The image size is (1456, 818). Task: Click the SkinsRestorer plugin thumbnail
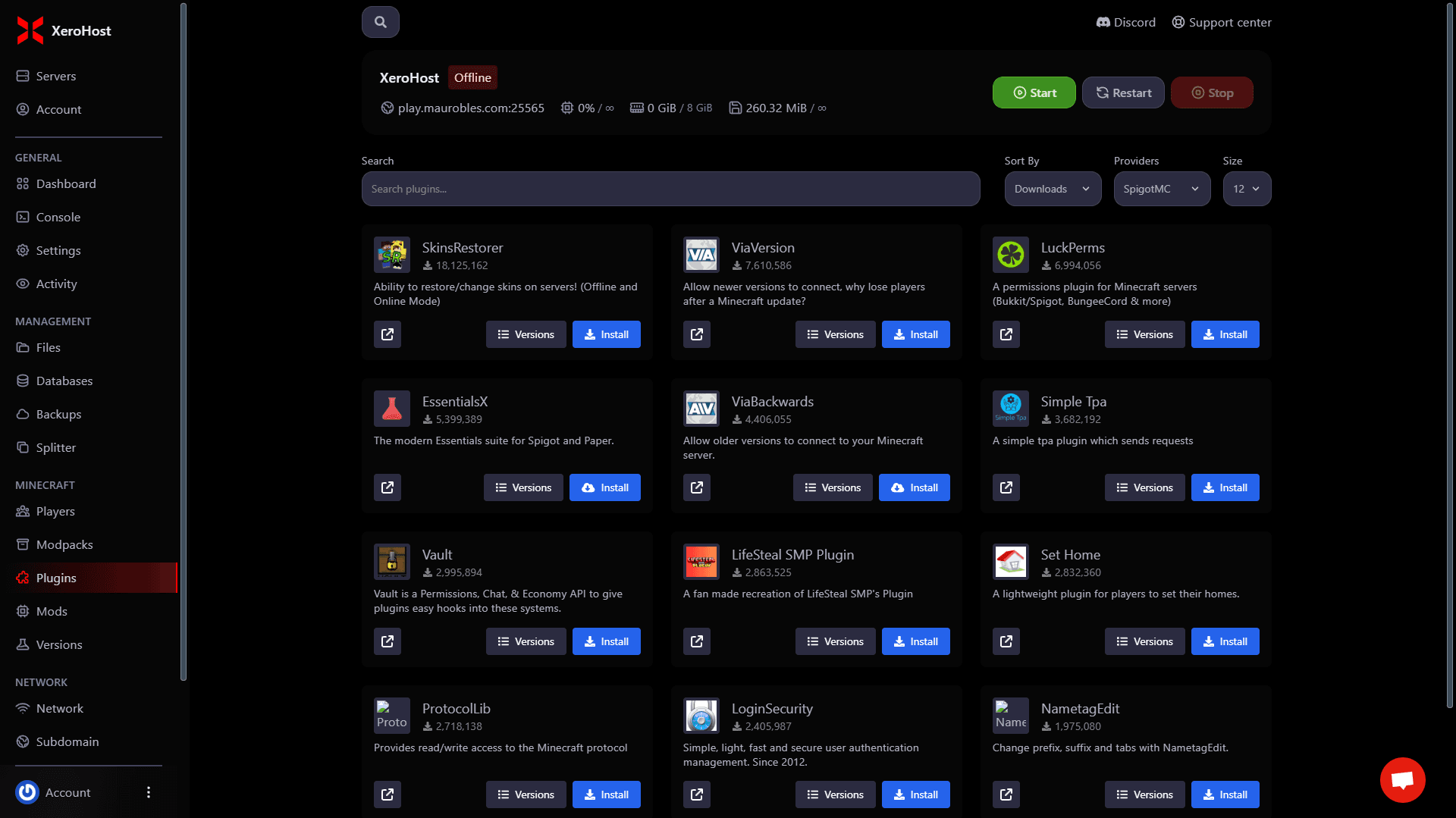pos(392,255)
